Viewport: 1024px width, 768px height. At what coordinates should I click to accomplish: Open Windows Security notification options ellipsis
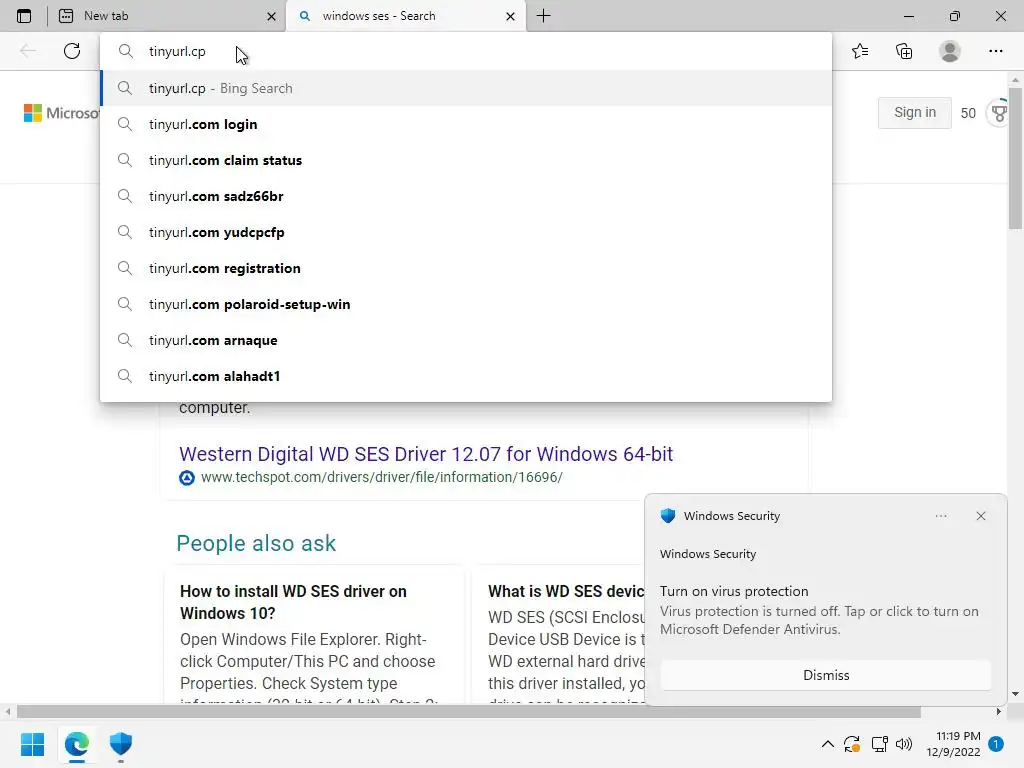click(x=941, y=516)
